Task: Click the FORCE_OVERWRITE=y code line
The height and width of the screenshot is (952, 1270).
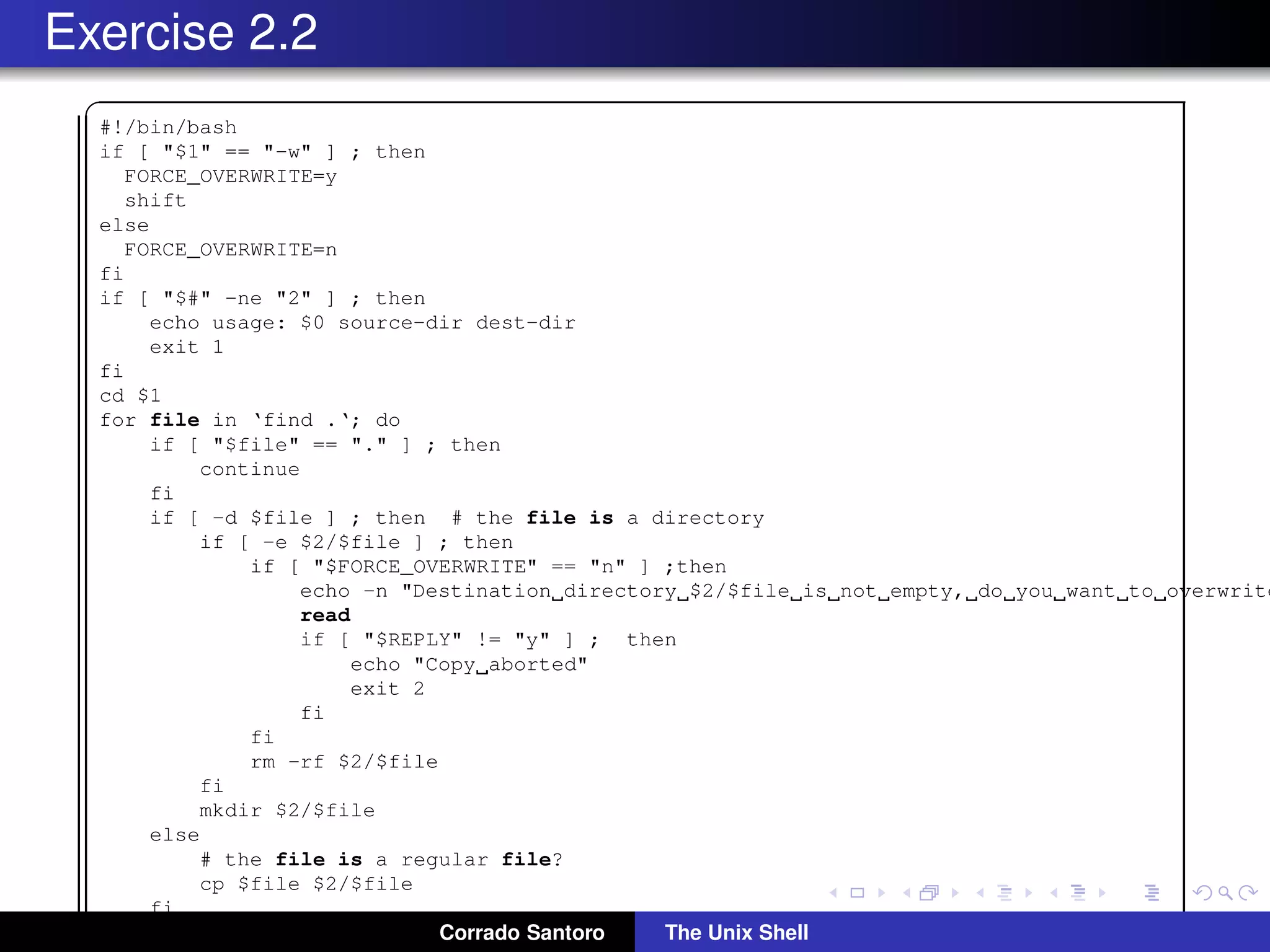Action: pyautogui.click(x=230, y=177)
